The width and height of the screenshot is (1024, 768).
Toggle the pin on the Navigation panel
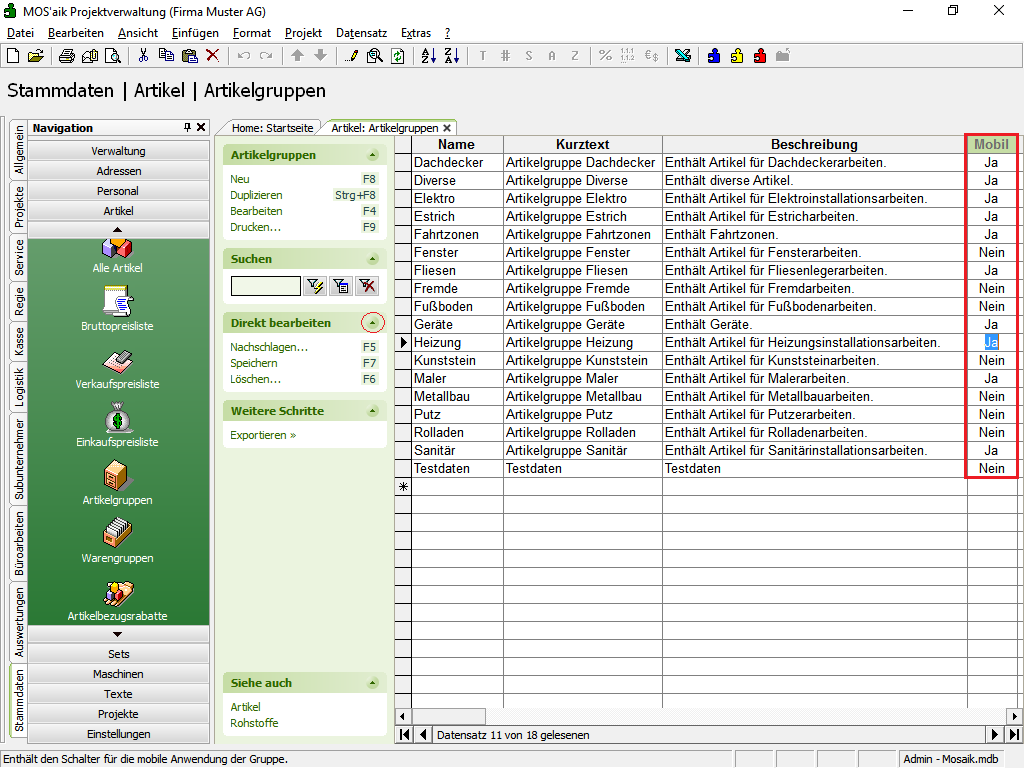pyautogui.click(x=187, y=128)
